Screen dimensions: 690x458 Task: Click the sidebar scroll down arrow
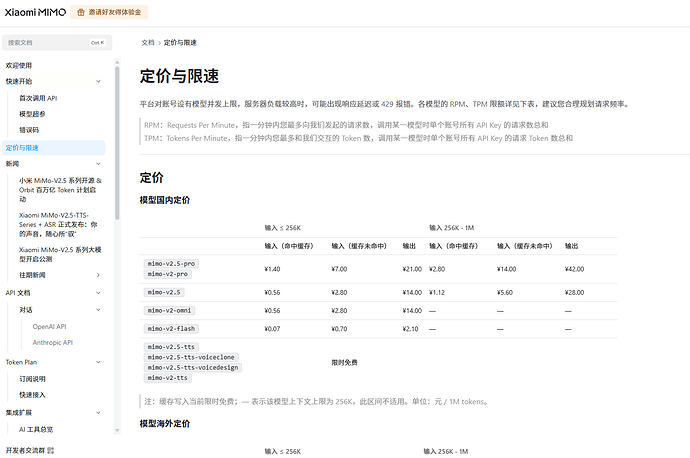tap(117, 430)
